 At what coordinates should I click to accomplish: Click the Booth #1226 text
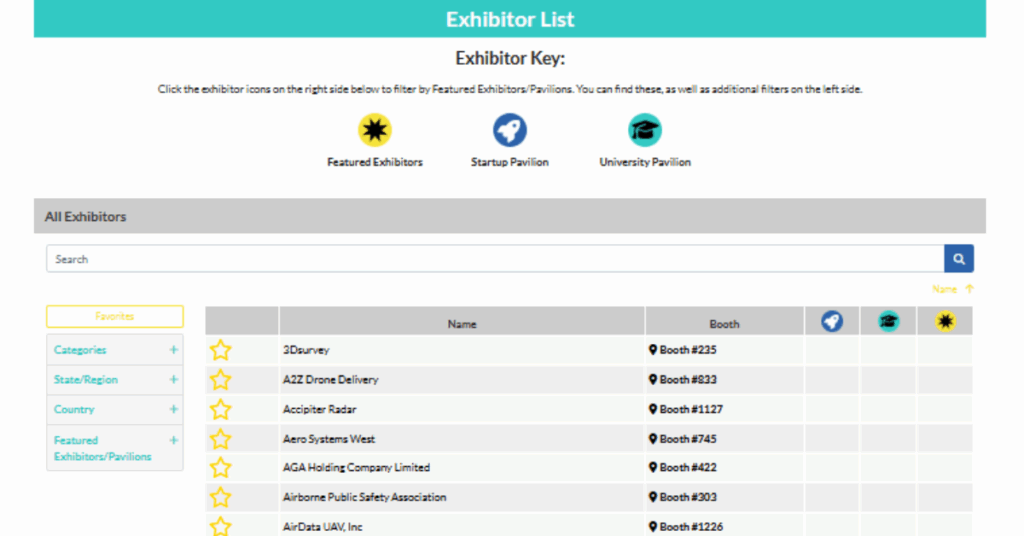pos(691,526)
